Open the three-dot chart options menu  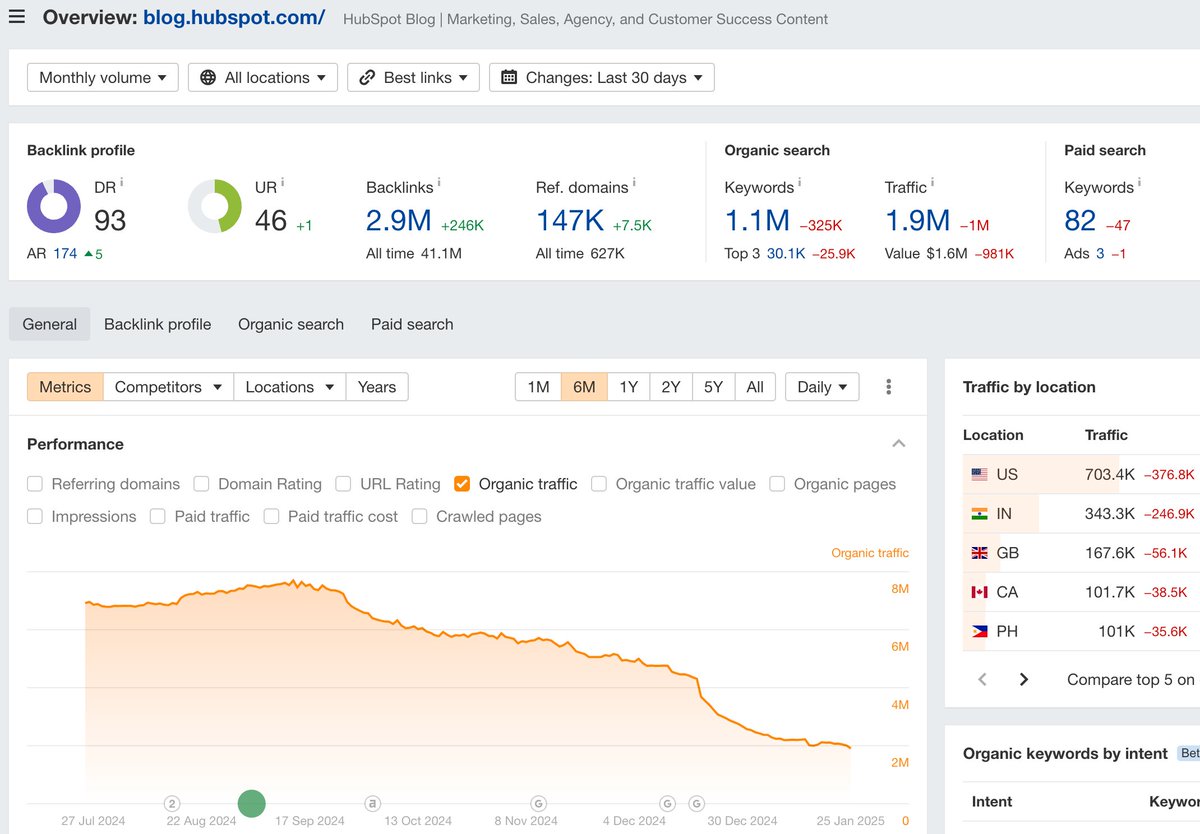[889, 387]
